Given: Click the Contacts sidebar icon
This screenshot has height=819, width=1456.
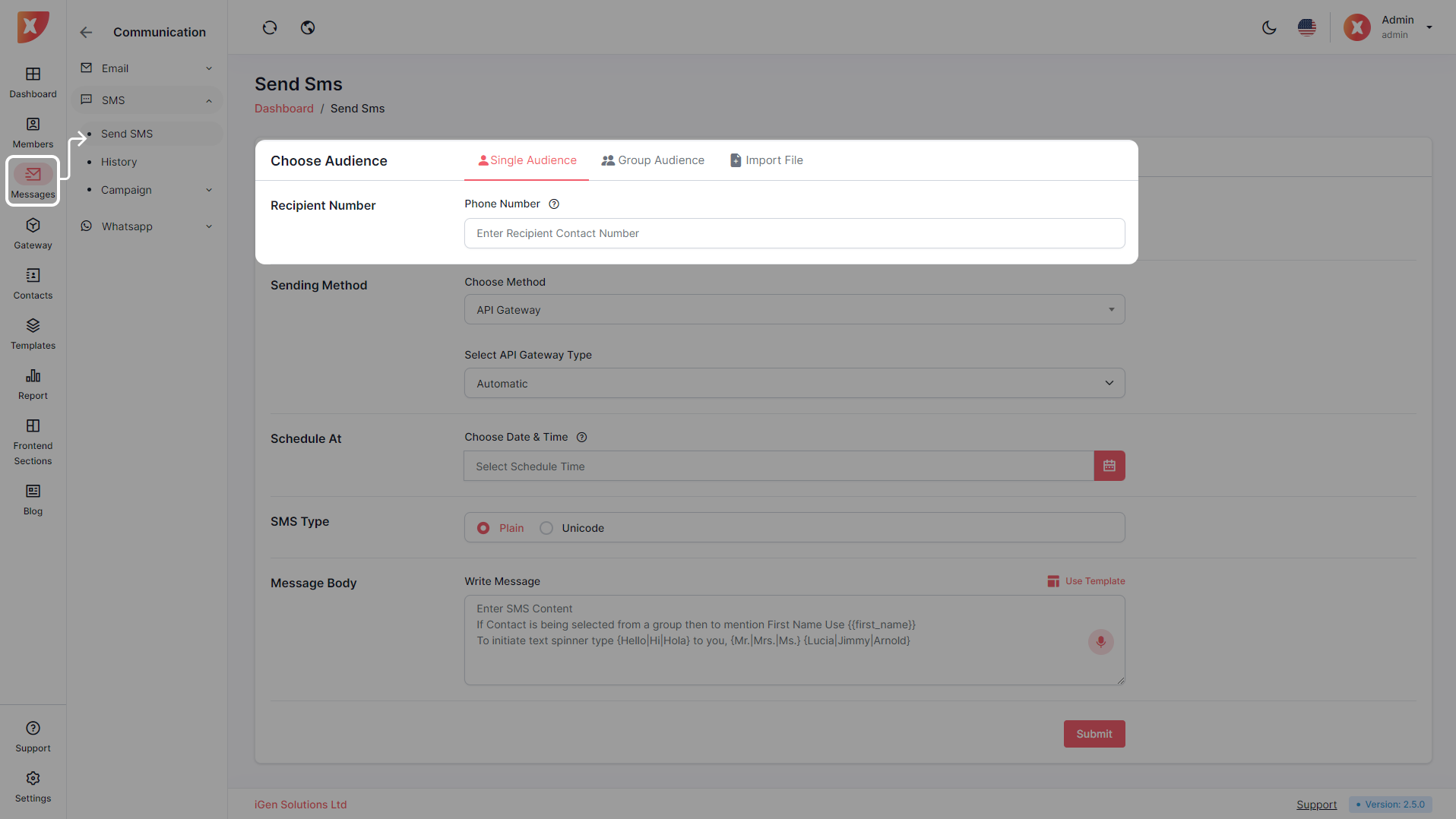Looking at the screenshot, I should (x=33, y=283).
